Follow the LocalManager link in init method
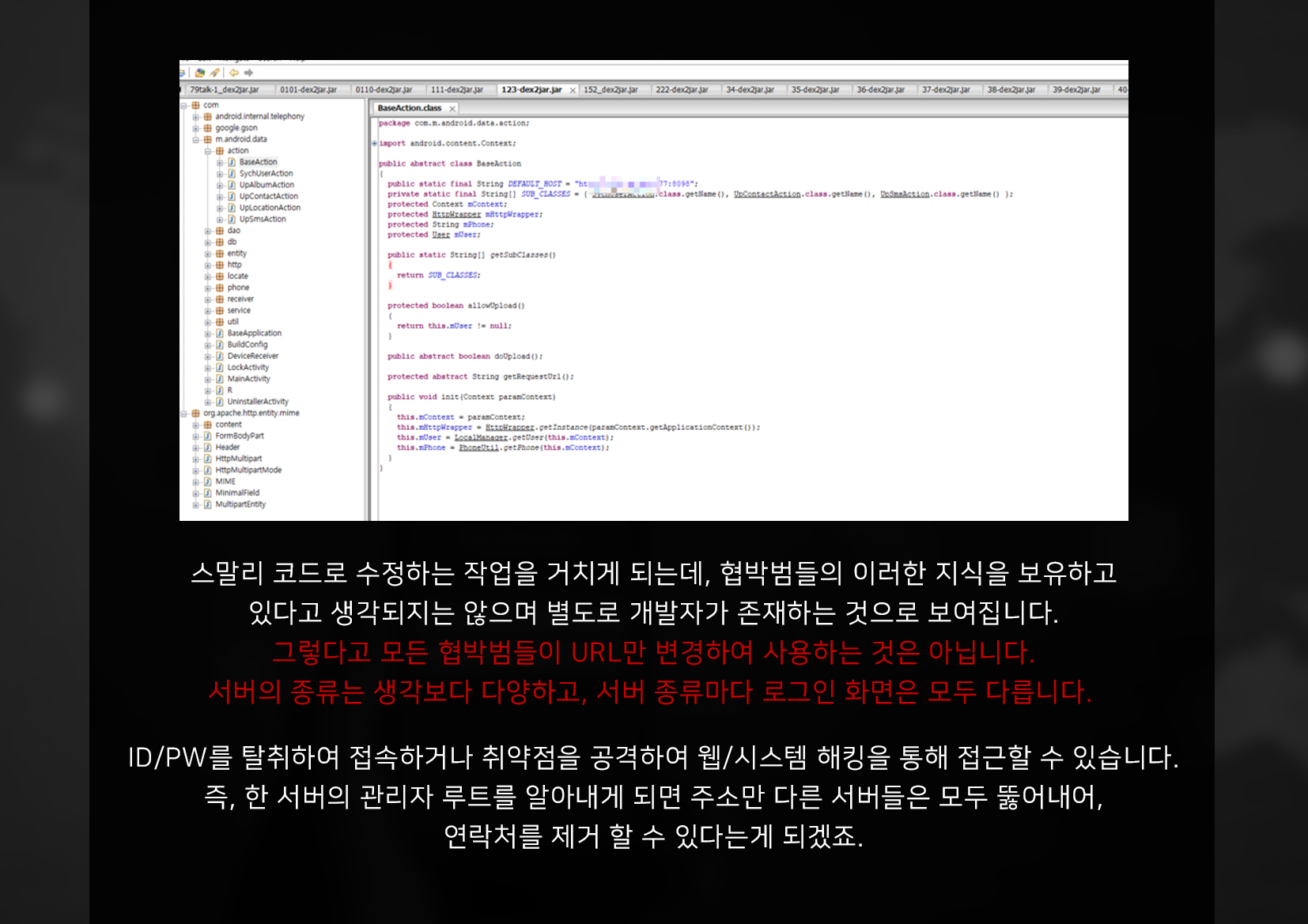The image size is (1308, 924). tap(481, 438)
